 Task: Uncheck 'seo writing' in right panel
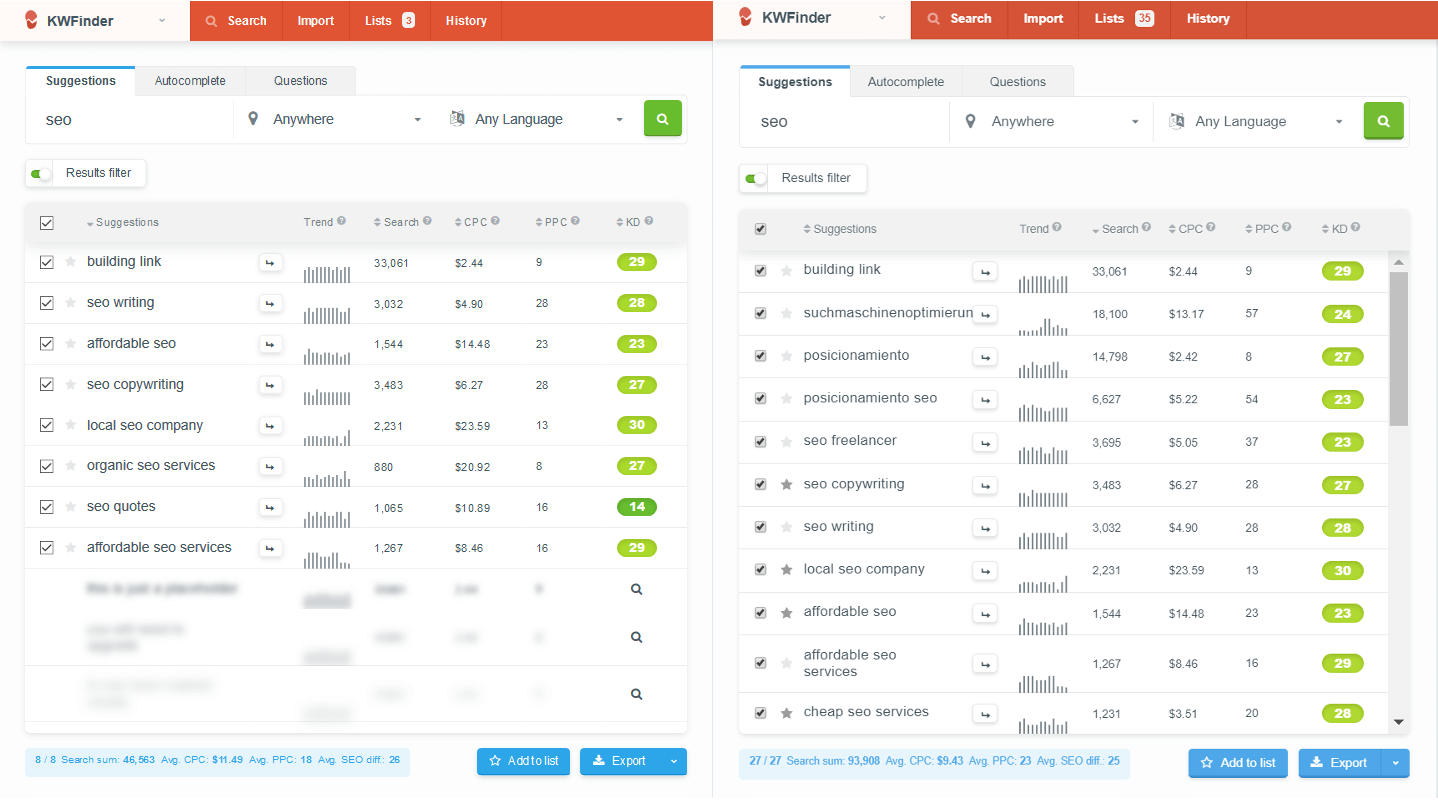pos(760,527)
